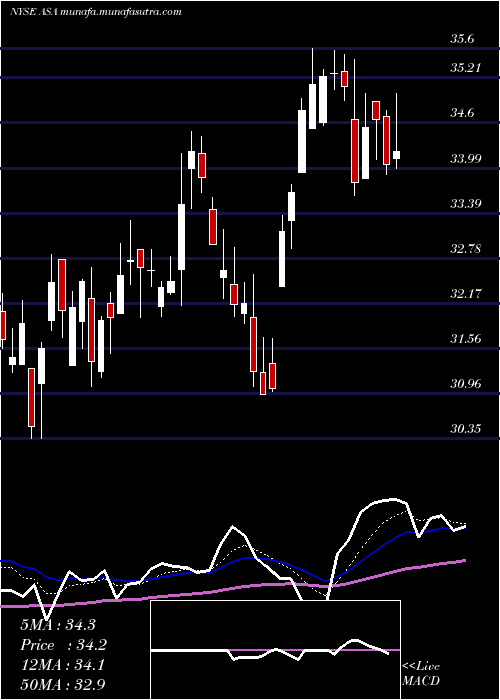Click the Price : 34.2 value
500x700 pixels.
tap(63, 645)
